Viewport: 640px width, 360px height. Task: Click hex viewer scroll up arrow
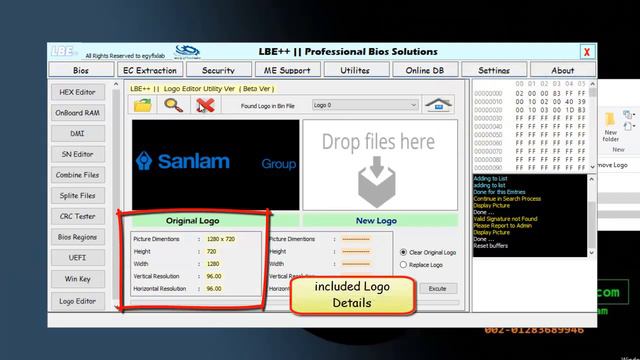tap(592, 84)
